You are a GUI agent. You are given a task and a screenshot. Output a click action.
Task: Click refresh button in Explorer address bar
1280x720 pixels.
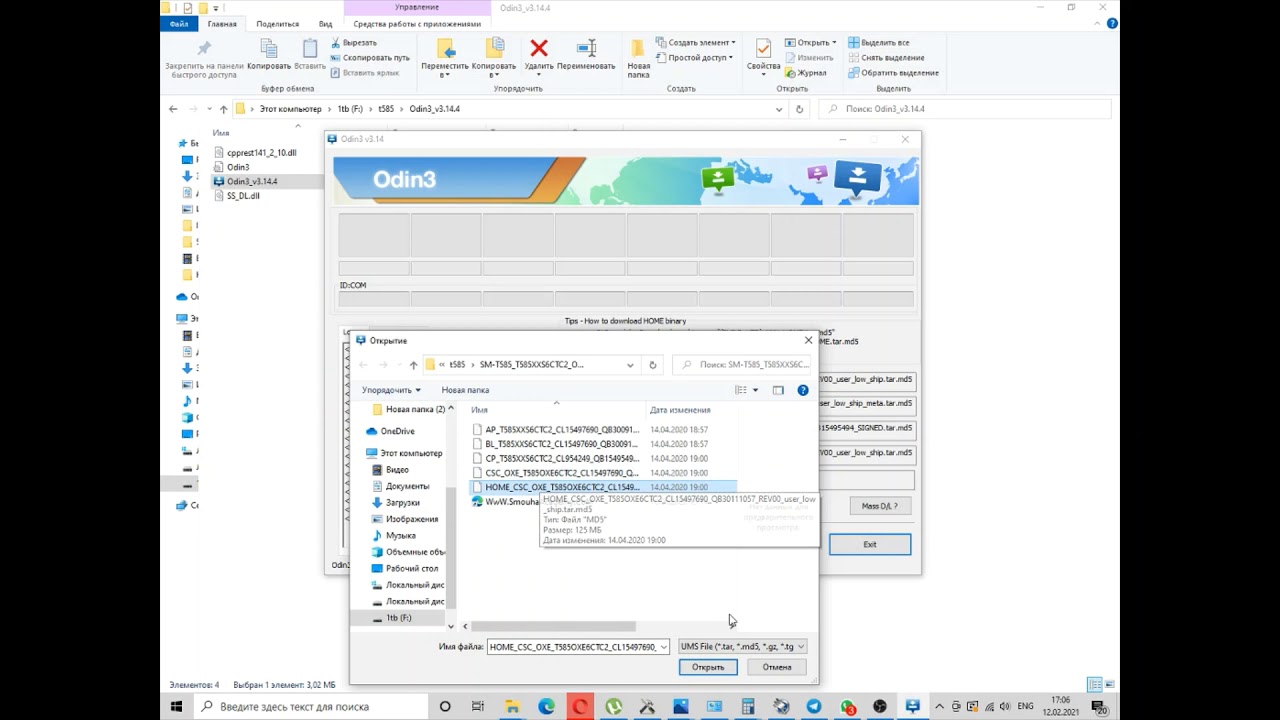798,109
